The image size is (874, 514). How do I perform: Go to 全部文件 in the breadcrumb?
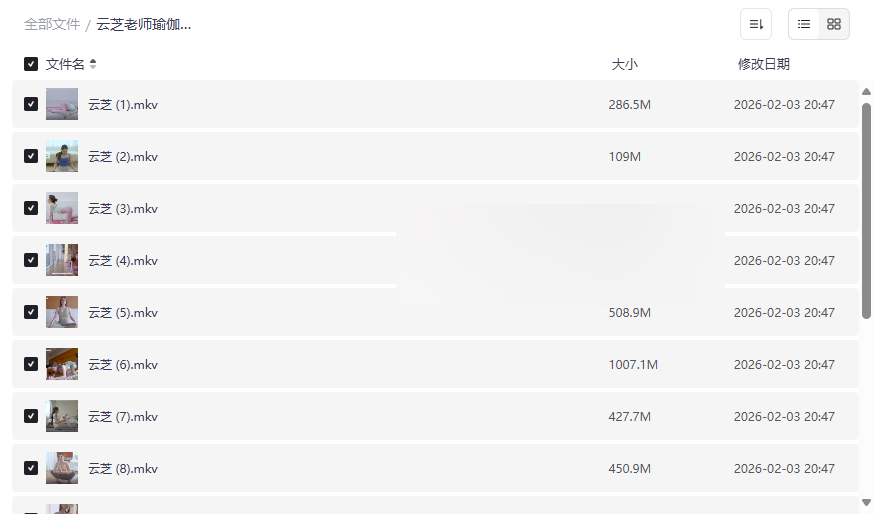point(52,24)
